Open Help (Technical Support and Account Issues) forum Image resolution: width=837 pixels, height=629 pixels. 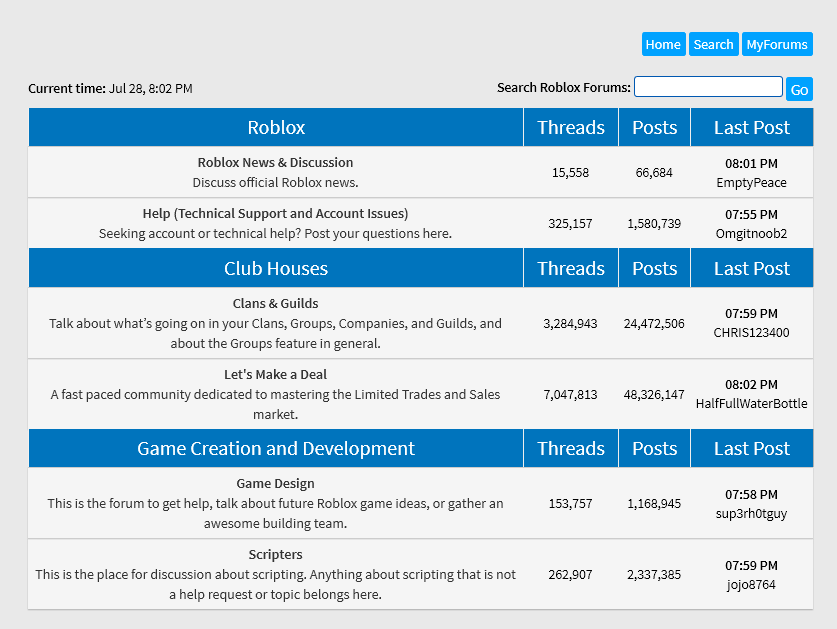coord(275,214)
